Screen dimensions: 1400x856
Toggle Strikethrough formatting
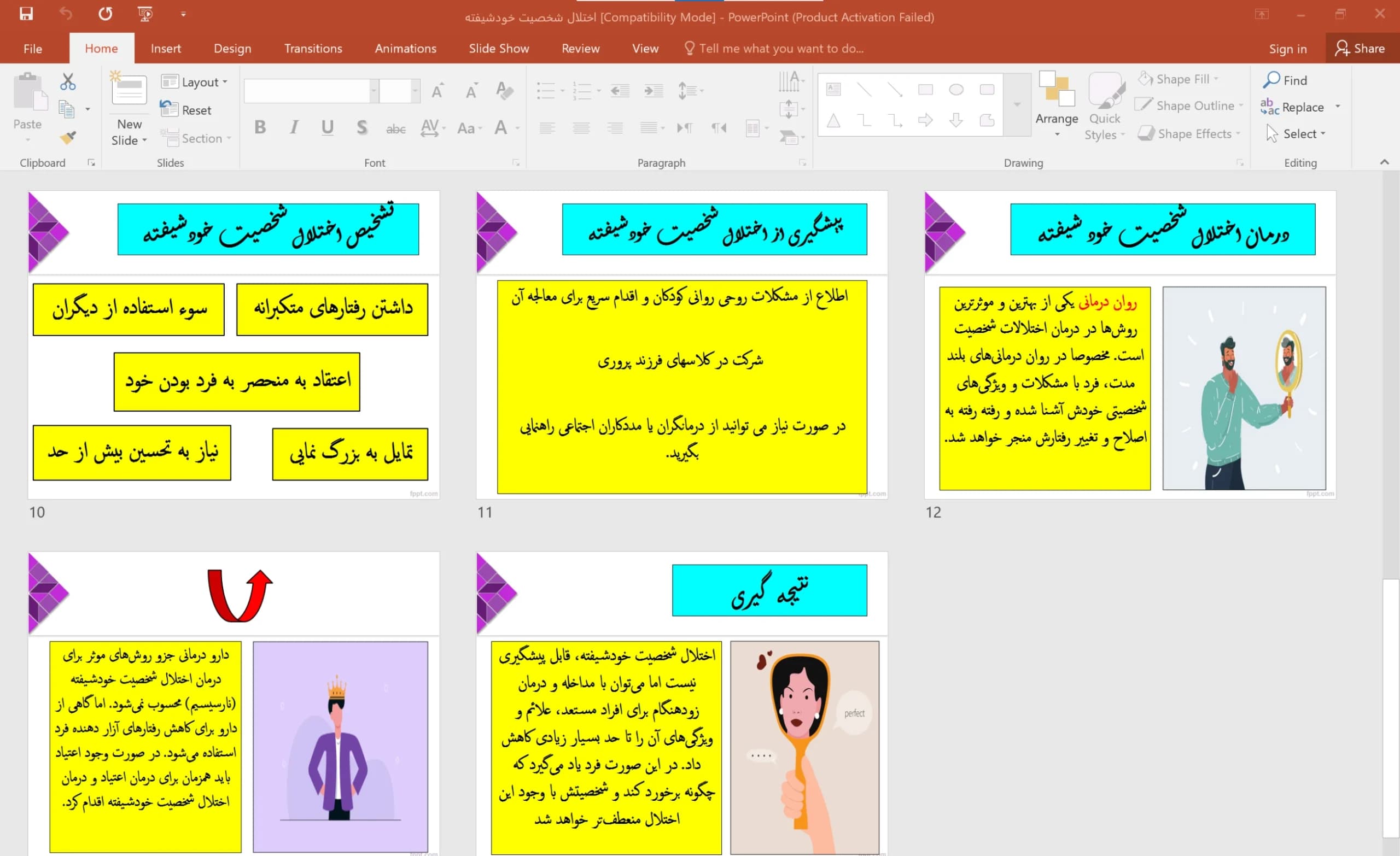[x=396, y=128]
